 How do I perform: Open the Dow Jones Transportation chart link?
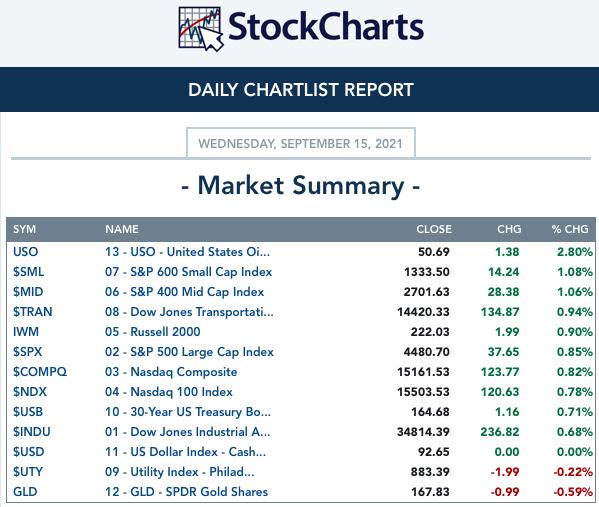pyautogui.click(x=189, y=312)
